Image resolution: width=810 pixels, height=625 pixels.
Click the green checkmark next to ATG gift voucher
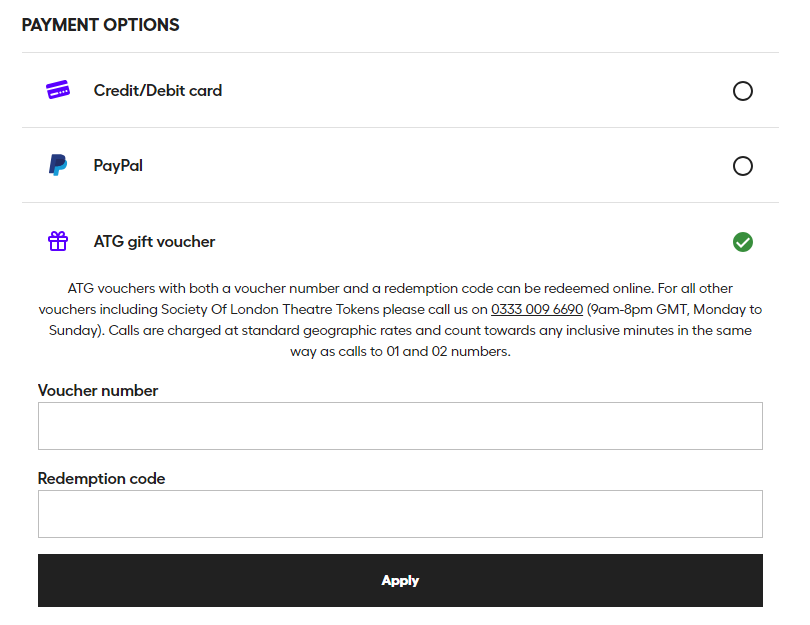coord(743,241)
